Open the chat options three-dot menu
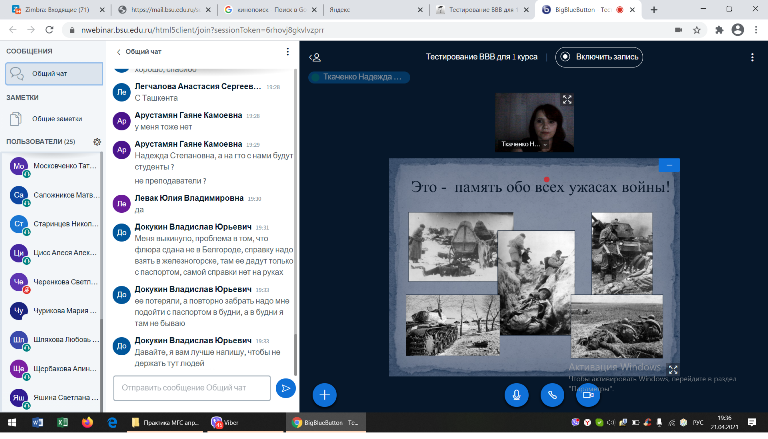Screen dimensions: 768x439 tap(288, 51)
